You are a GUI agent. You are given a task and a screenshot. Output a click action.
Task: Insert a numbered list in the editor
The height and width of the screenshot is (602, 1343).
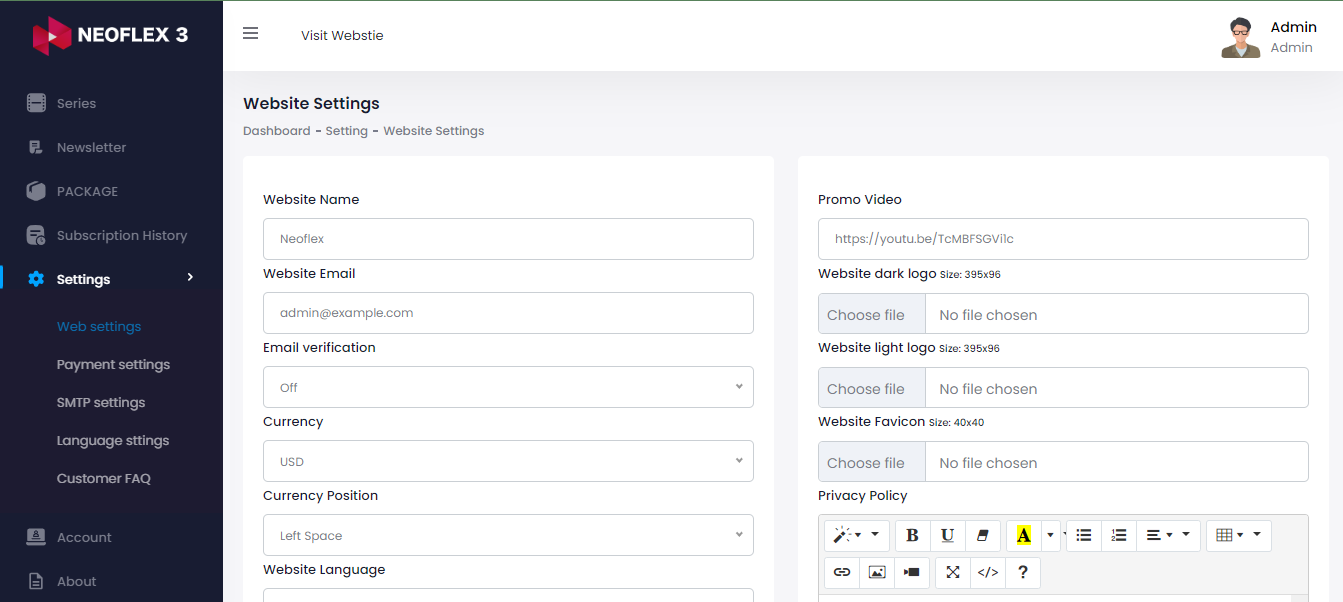pos(1119,535)
